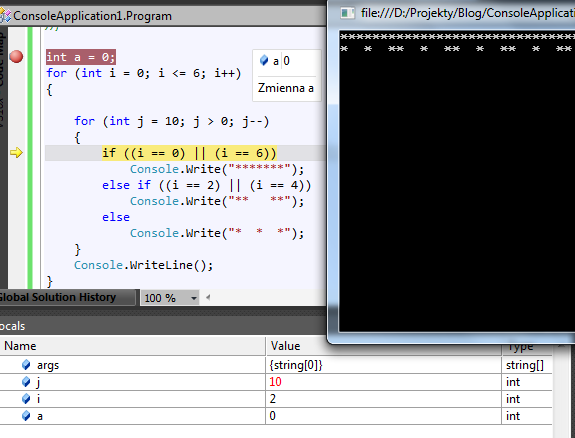Screen dimensions: 575x438
Task: Click the variable name i in Locals
Action: point(38,399)
